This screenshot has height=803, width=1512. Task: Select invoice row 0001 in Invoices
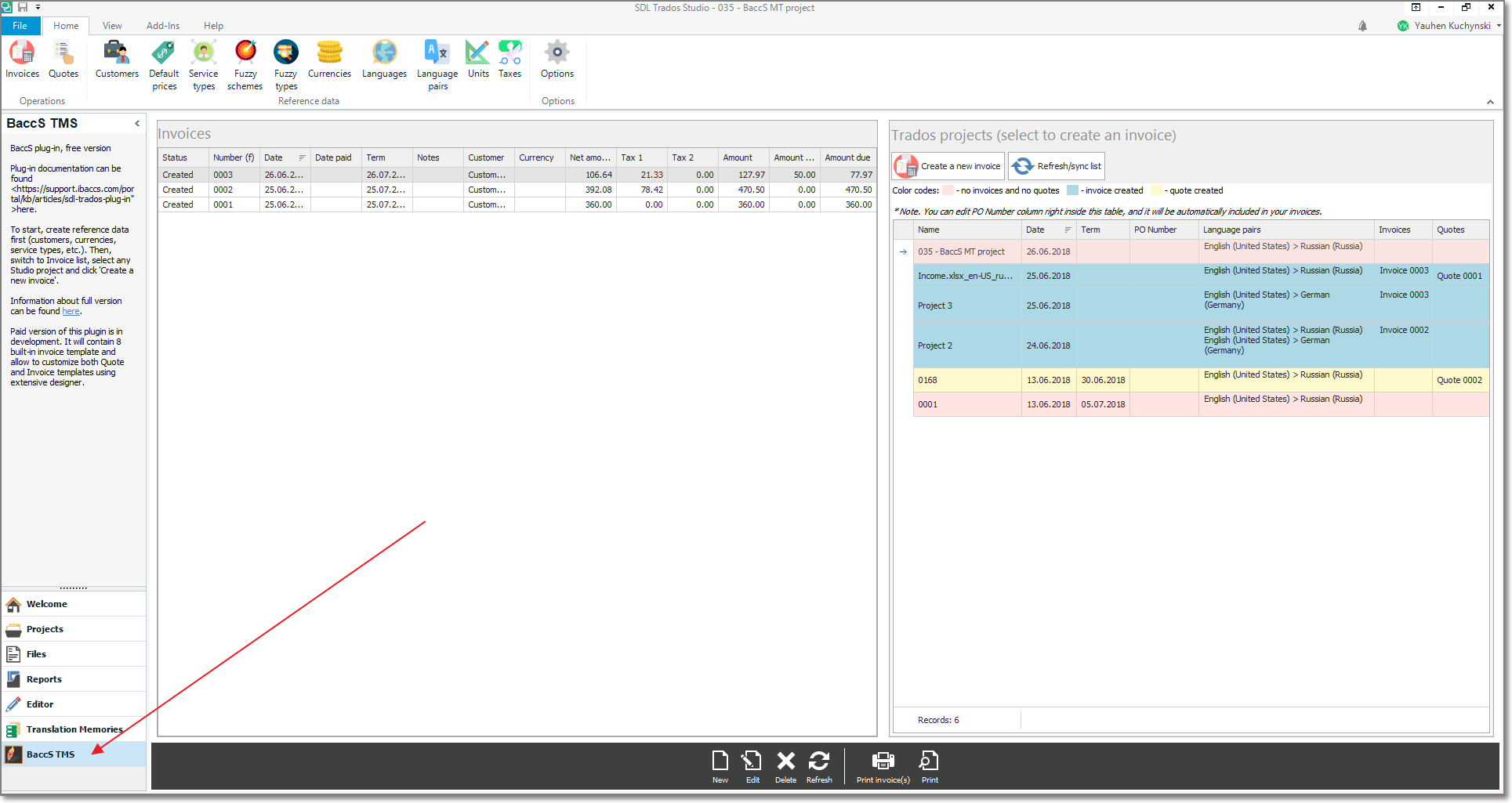click(517, 204)
